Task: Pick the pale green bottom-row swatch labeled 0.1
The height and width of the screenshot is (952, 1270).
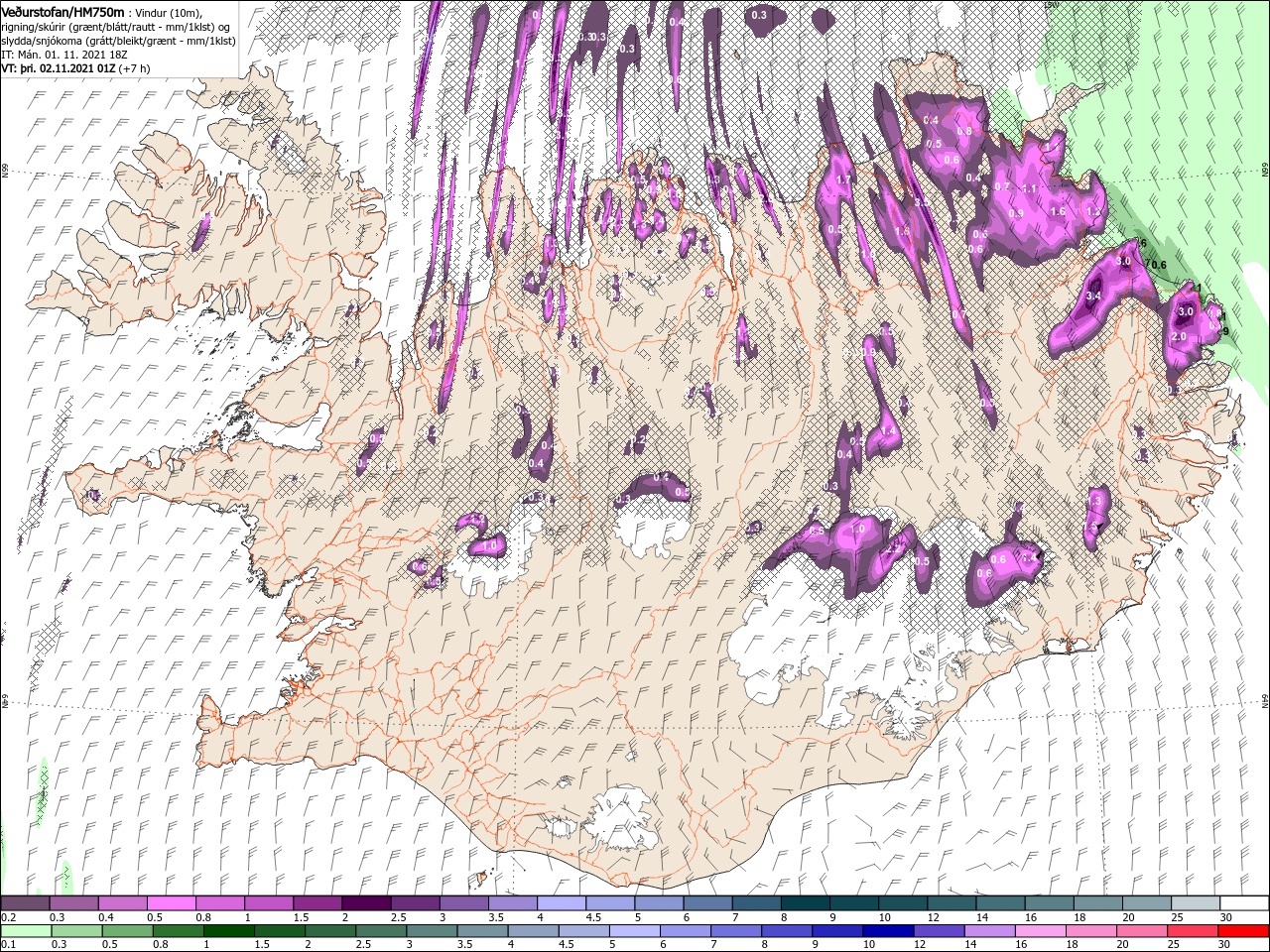Action: pyautogui.click(x=26, y=931)
